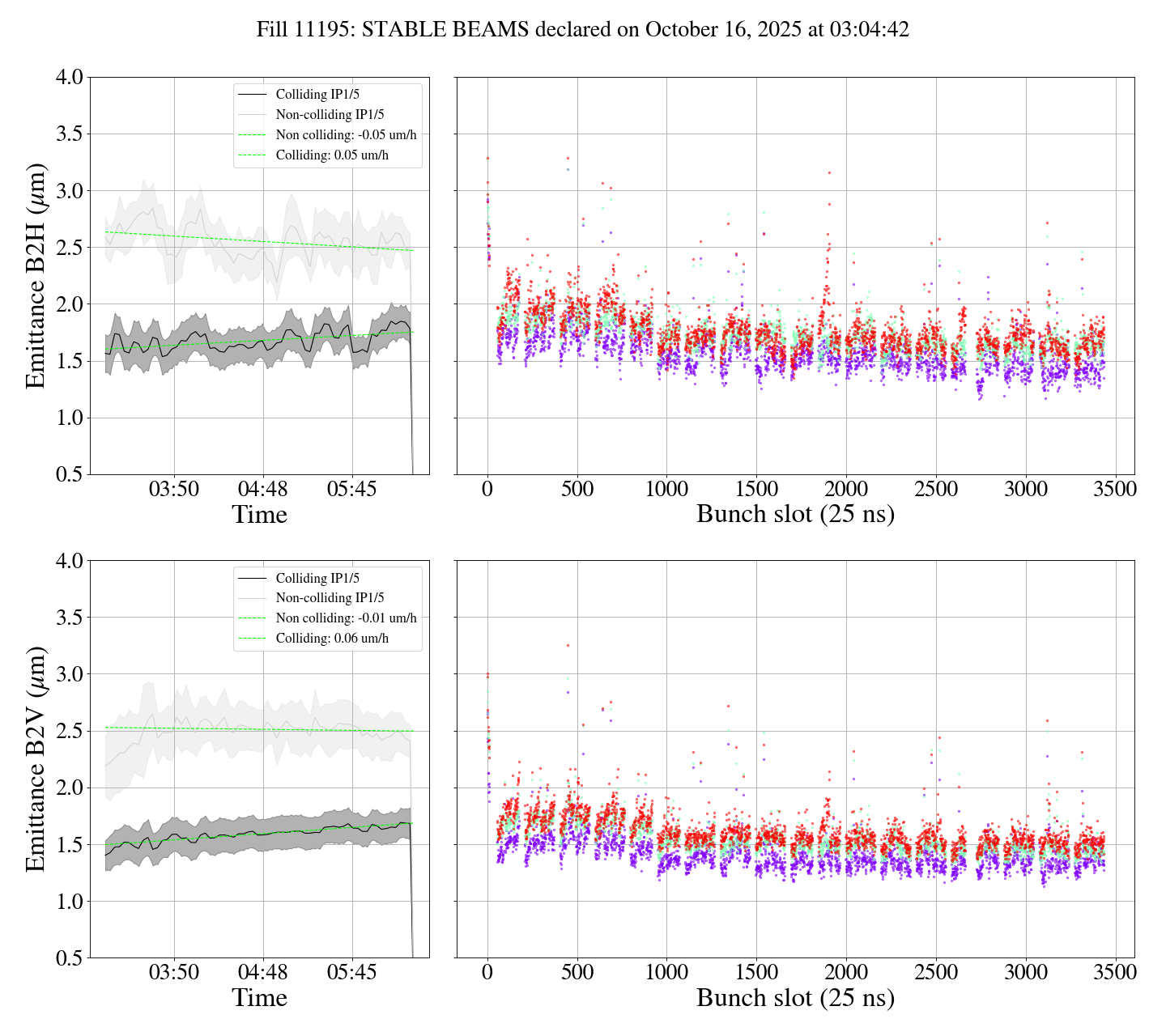This screenshot has height=1036, width=1166.
Task: Click the 'Emittance B2H (μm)' y-axis label
Action: (x=36, y=276)
